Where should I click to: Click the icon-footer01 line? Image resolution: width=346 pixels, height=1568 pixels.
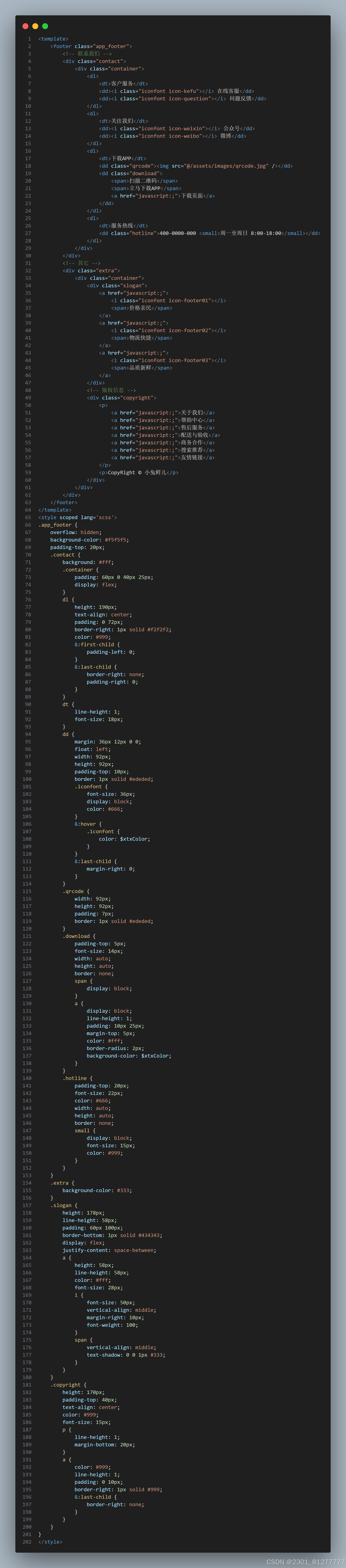click(x=169, y=301)
